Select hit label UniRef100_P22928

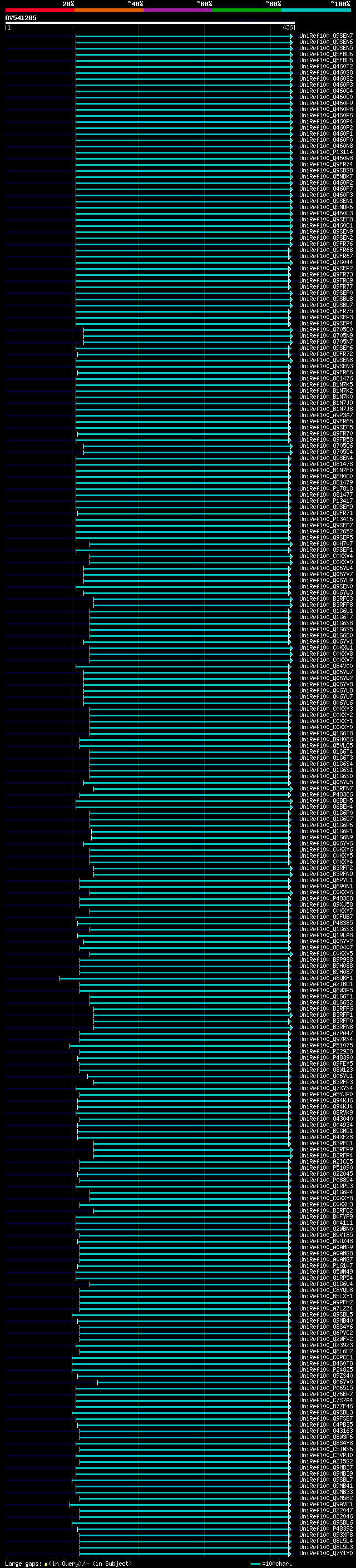coord(325,1051)
